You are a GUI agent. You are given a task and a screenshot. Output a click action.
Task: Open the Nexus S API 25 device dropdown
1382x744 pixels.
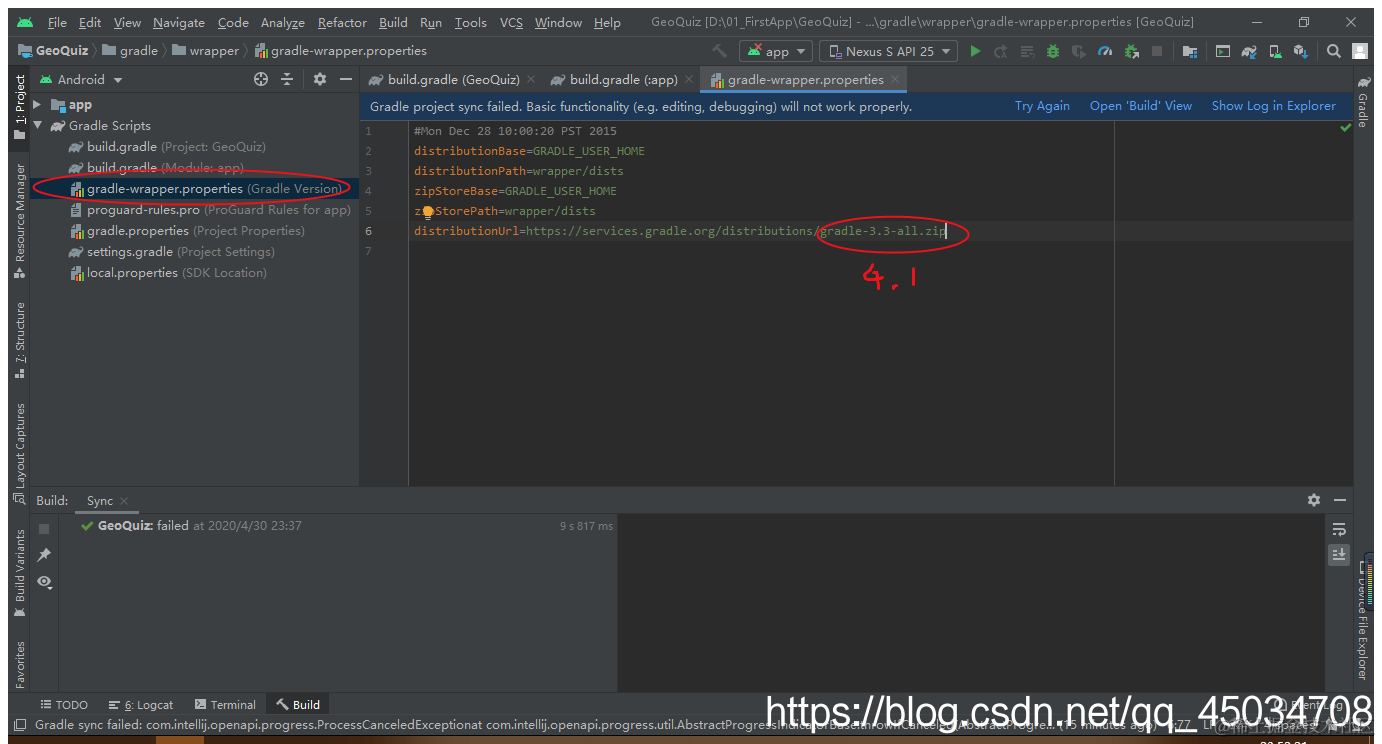click(x=888, y=51)
